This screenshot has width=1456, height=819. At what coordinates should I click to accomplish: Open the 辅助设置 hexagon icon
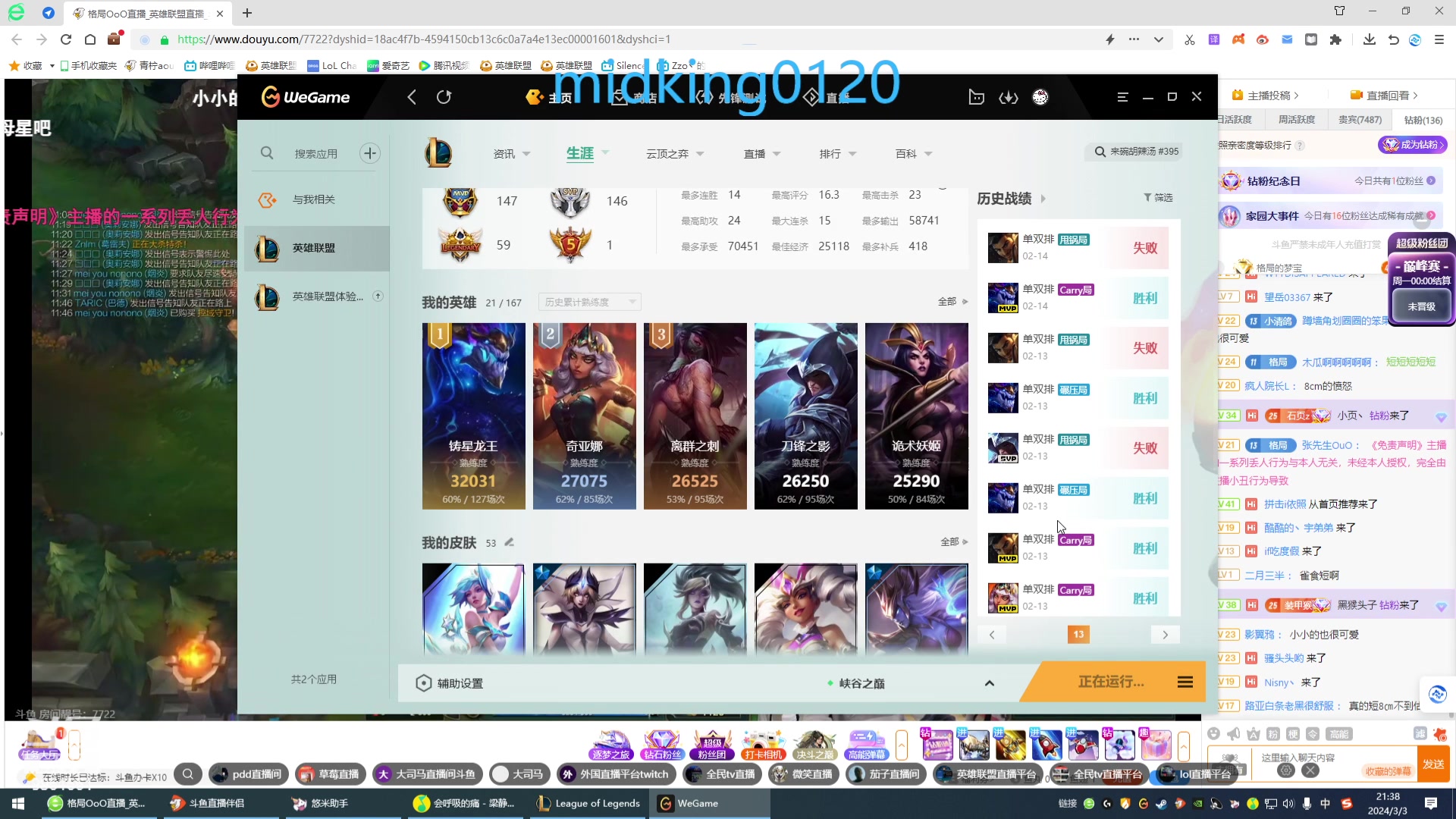(x=424, y=683)
